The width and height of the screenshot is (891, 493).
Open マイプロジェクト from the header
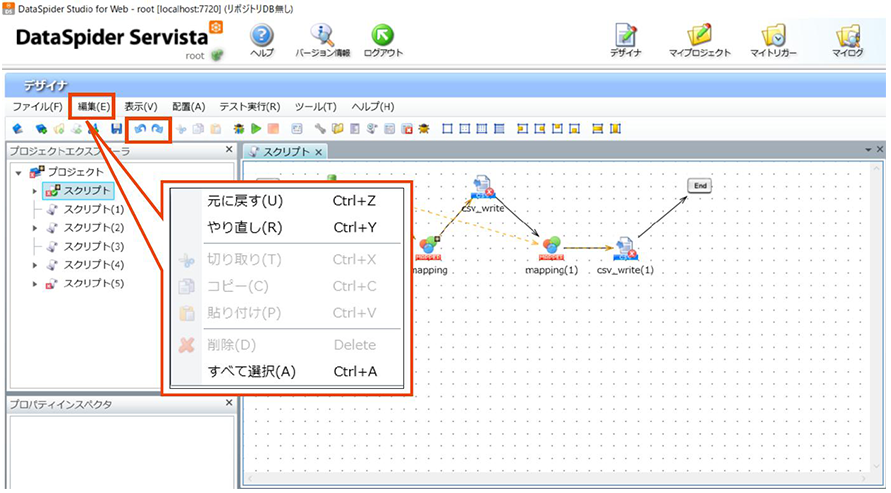pyautogui.click(x=699, y=38)
